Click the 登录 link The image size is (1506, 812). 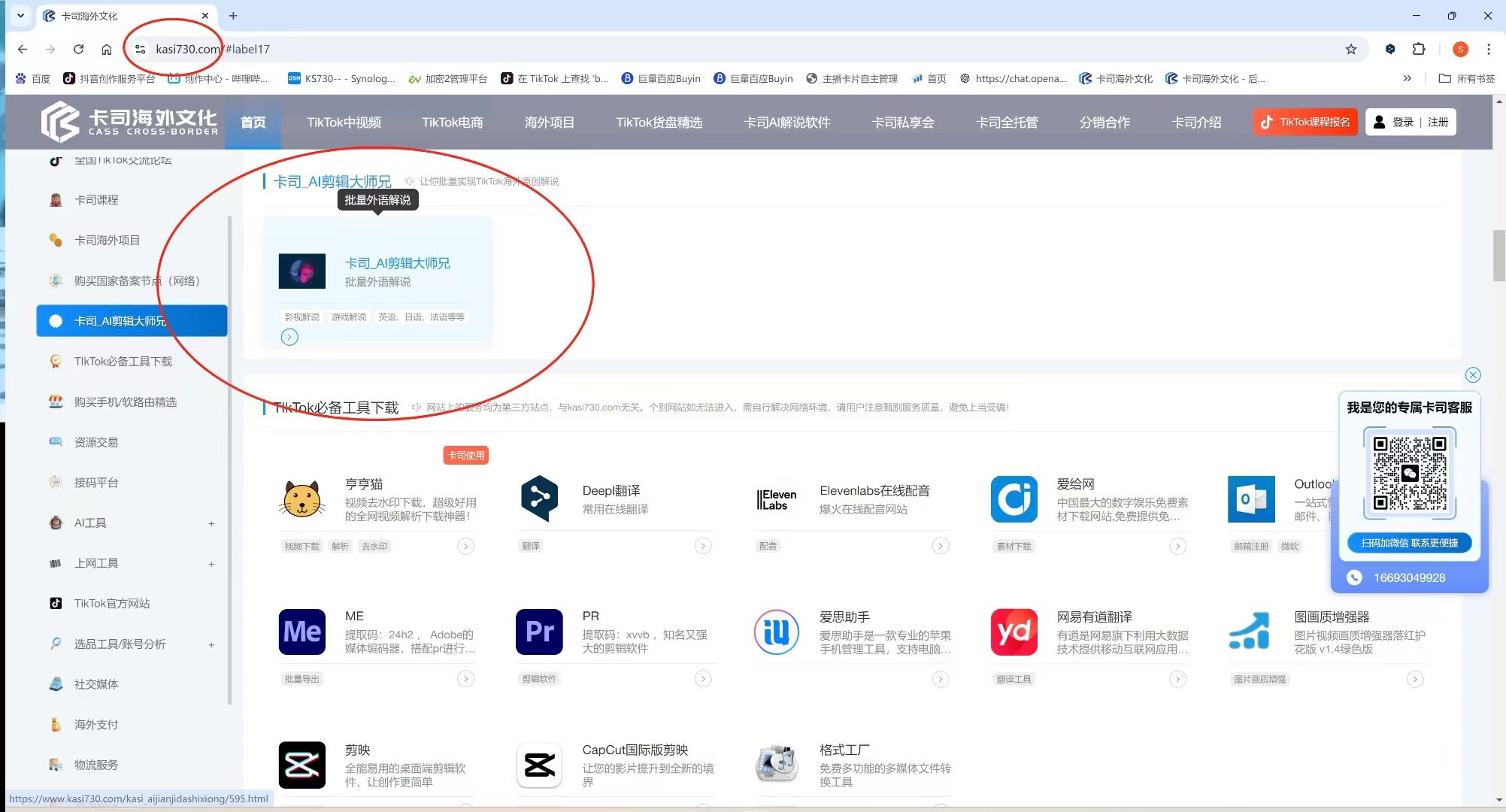(1403, 122)
